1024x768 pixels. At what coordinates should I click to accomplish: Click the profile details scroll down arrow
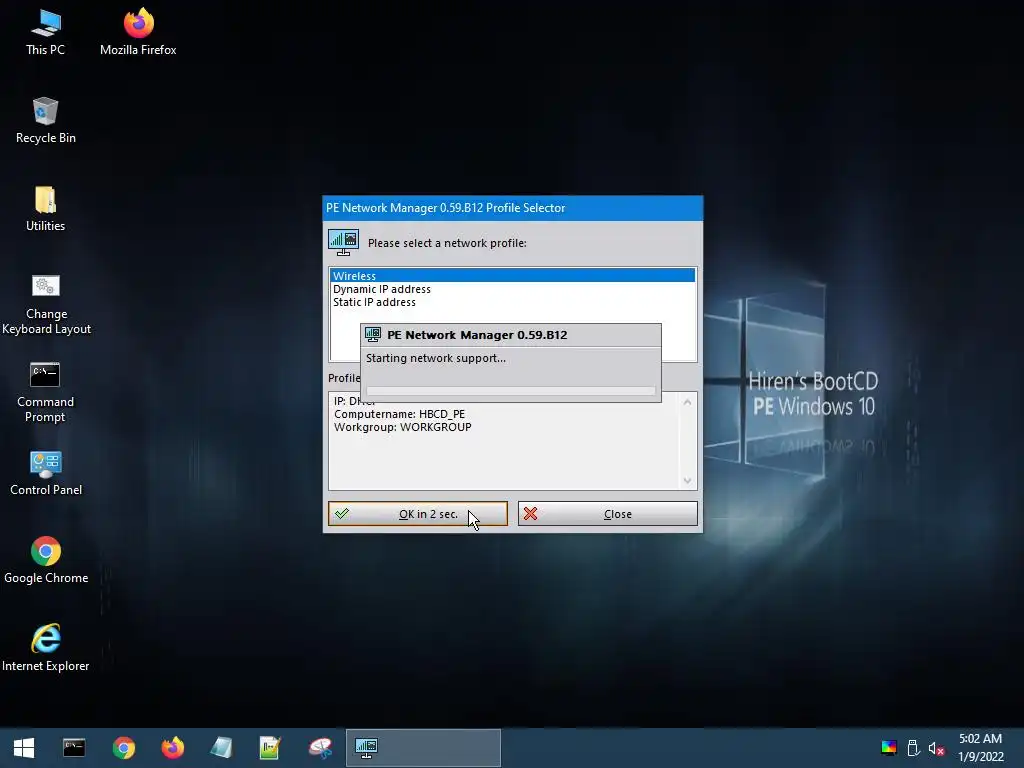(687, 481)
